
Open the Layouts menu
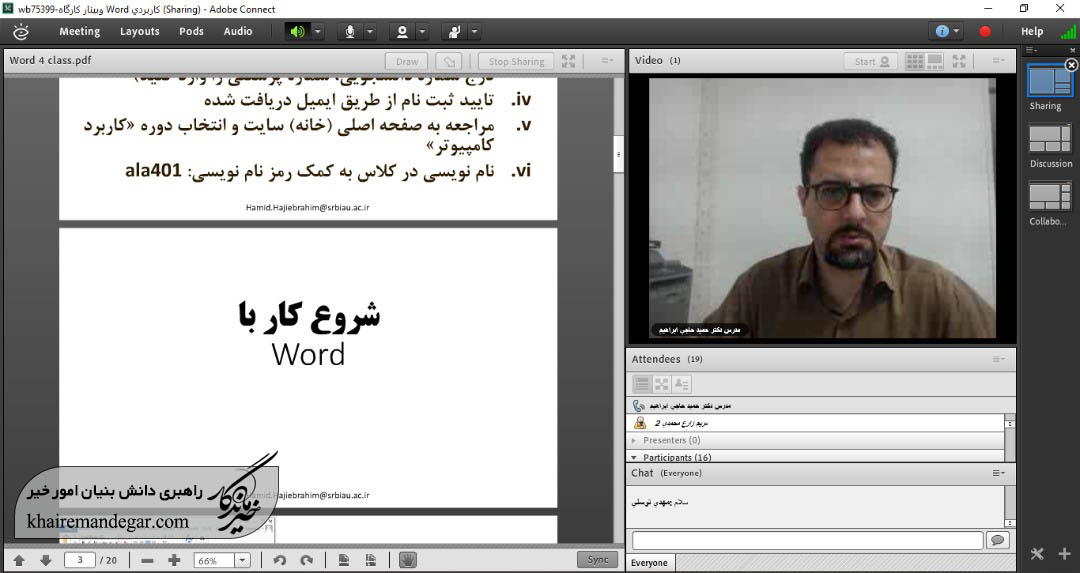coord(139,32)
